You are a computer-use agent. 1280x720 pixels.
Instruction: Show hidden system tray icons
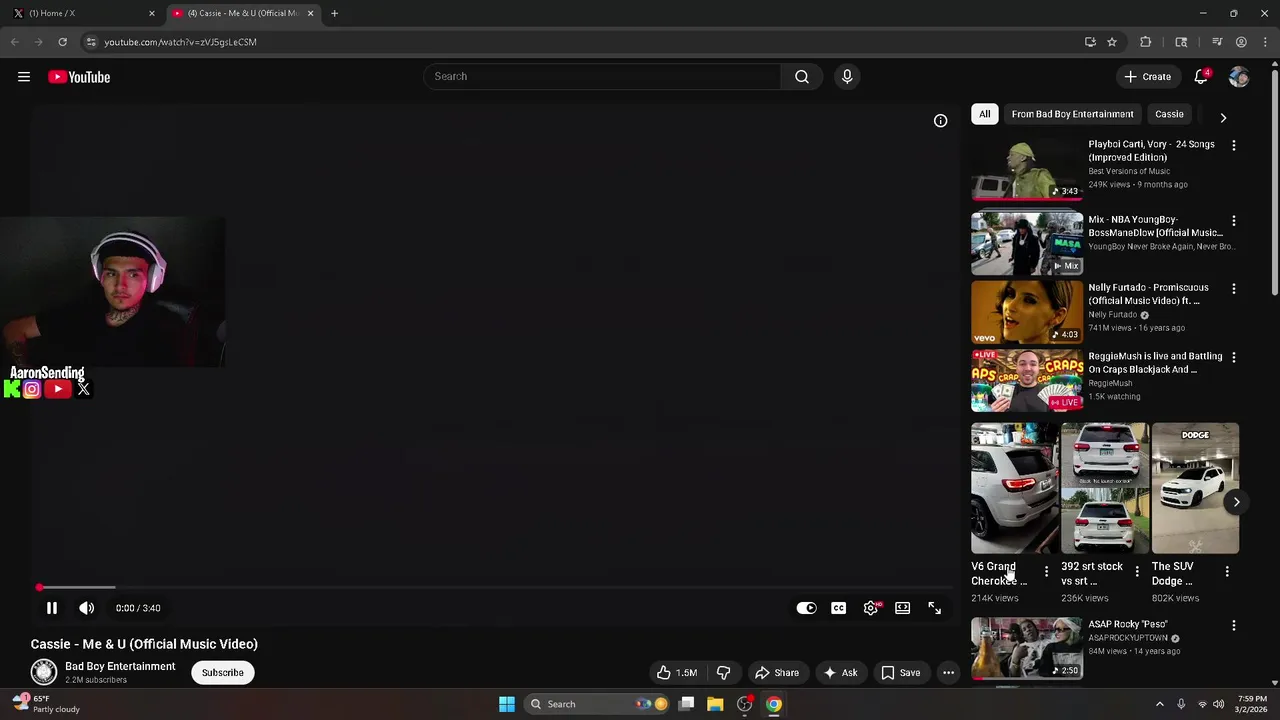coord(1159,704)
